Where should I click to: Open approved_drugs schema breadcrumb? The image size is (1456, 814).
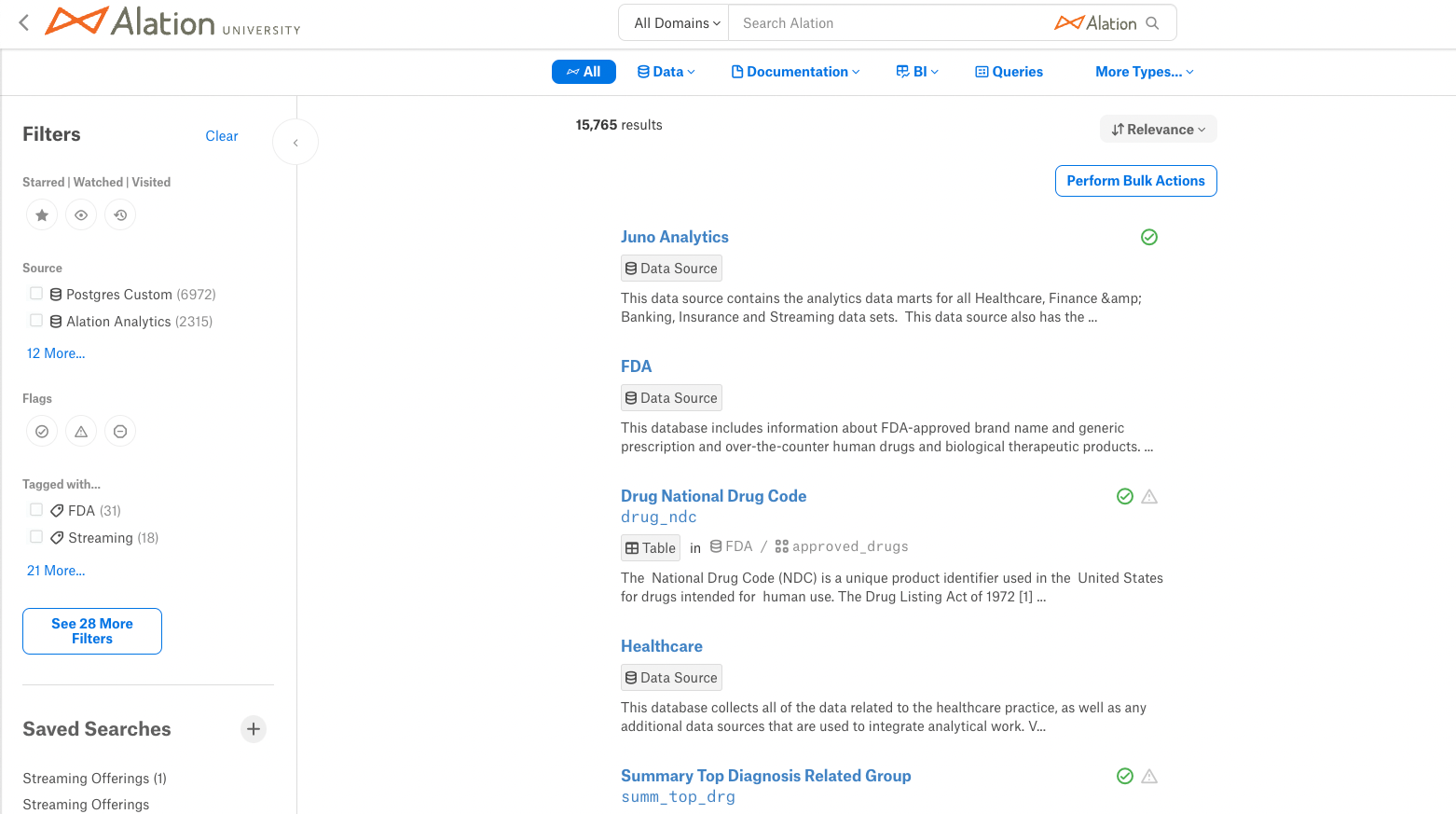(842, 546)
